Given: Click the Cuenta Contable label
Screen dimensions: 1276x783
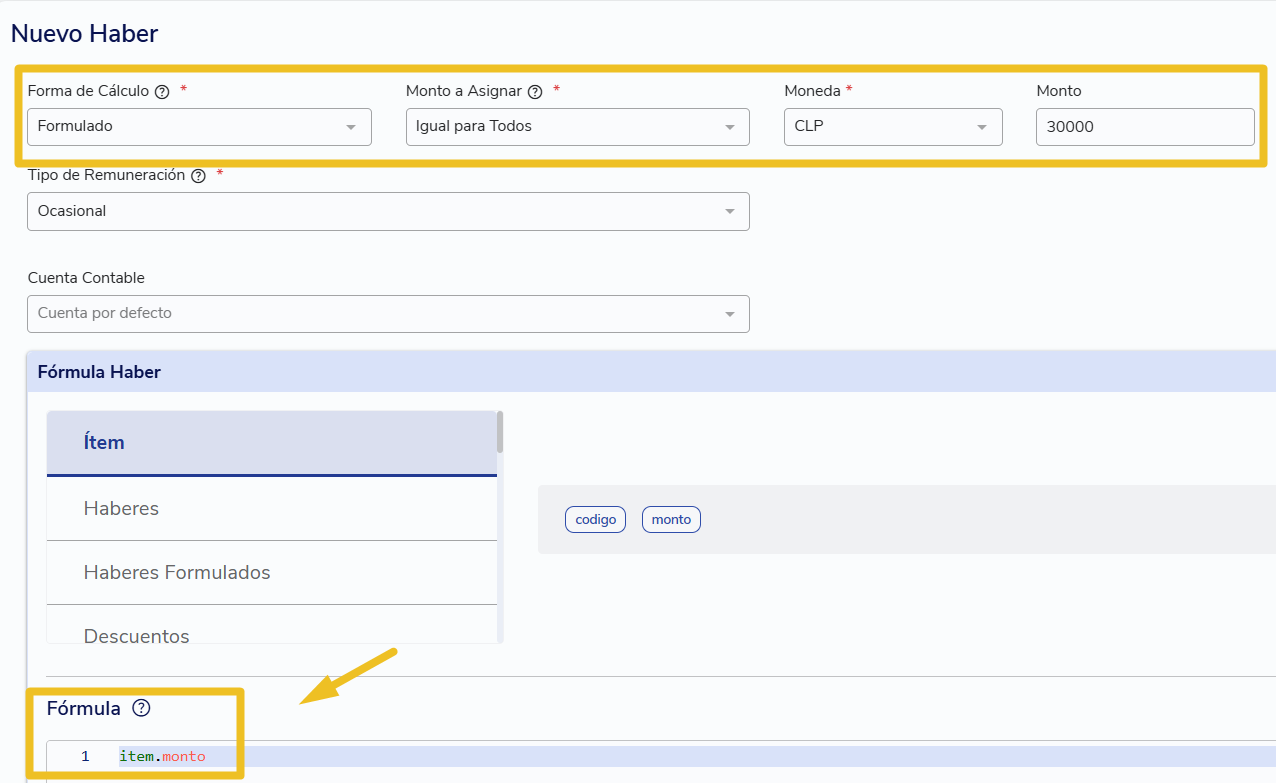Looking at the screenshot, I should click(x=86, y=278).
